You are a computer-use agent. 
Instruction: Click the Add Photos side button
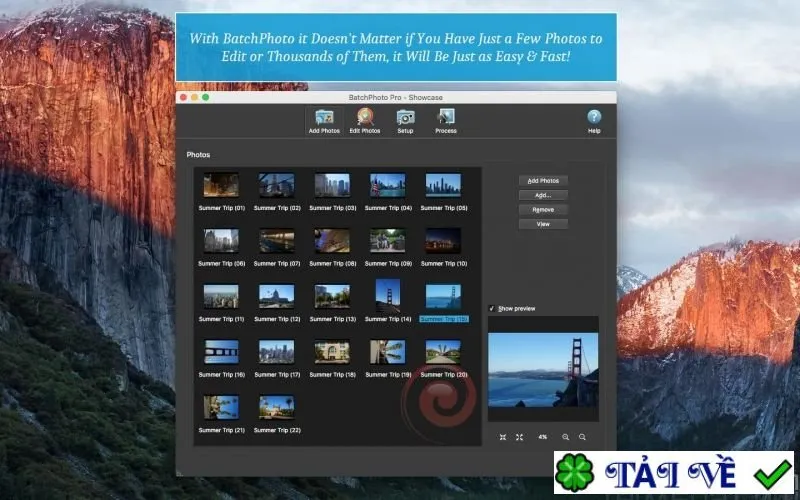pyautogui.click(x=543, y=181)
